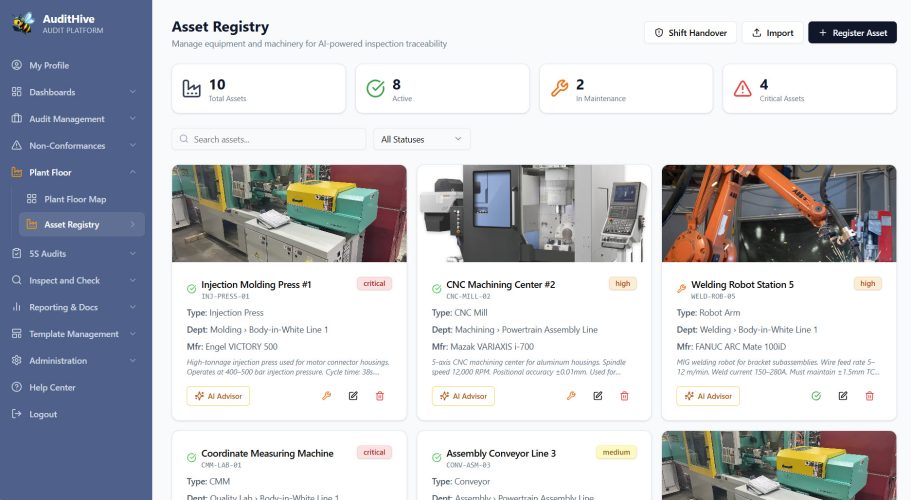Open Shift Handover

pyautogui.click(x=690, y=33)
